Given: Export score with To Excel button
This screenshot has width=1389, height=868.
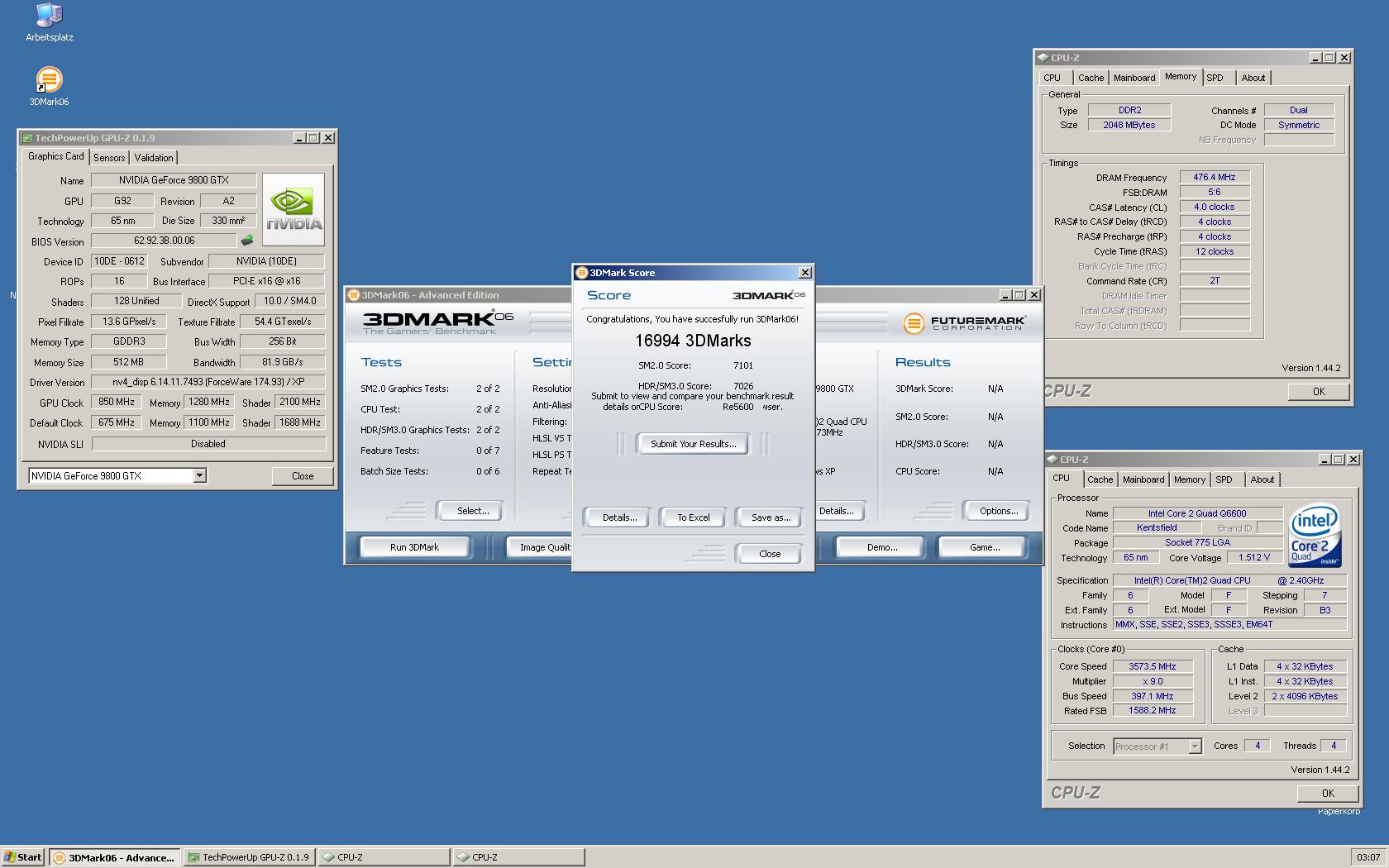Looking at the screenshot, I should 693,517.
